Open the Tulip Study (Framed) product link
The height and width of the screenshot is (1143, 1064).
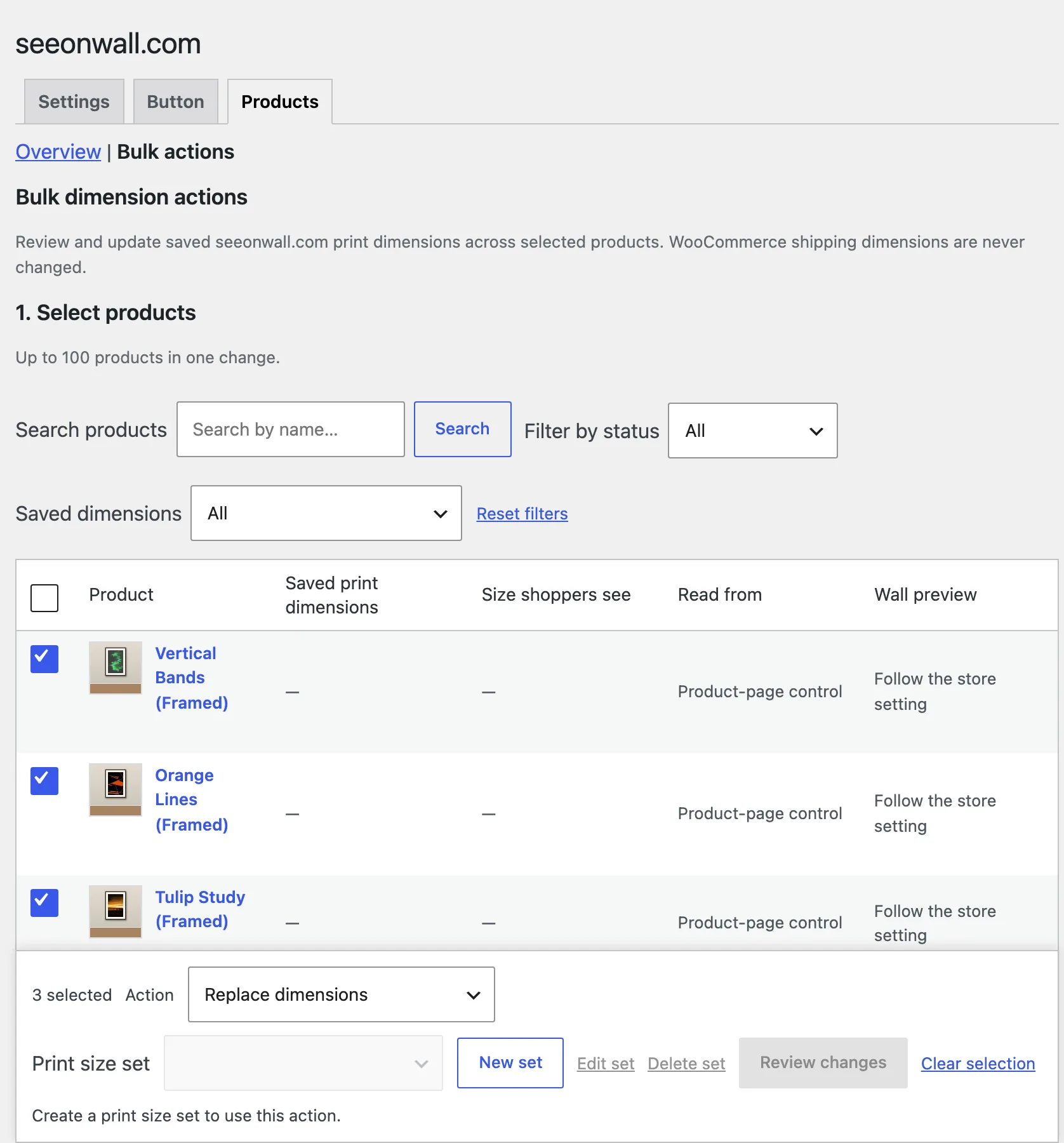[x=200, y=909]
